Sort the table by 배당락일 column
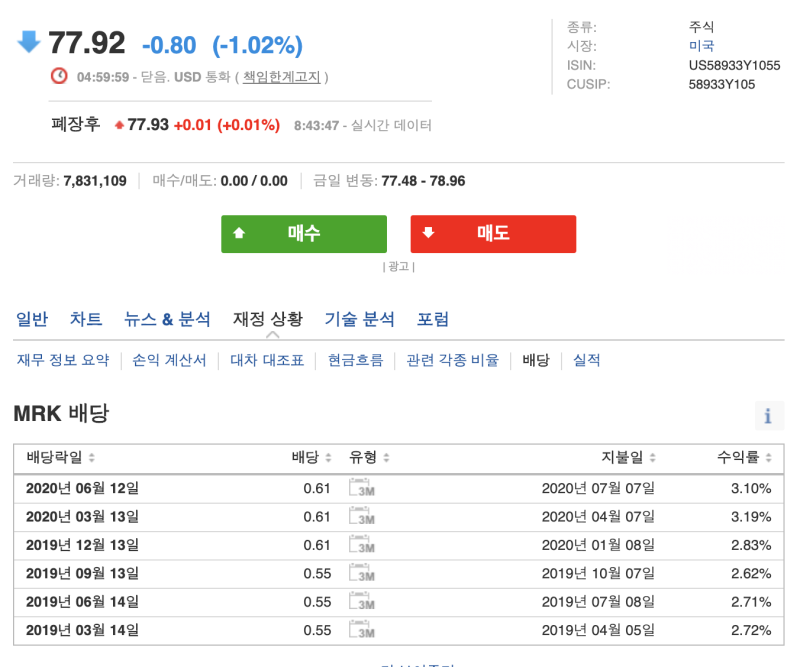The width and height of the screenshot is (800, 667). pos(92,457)
